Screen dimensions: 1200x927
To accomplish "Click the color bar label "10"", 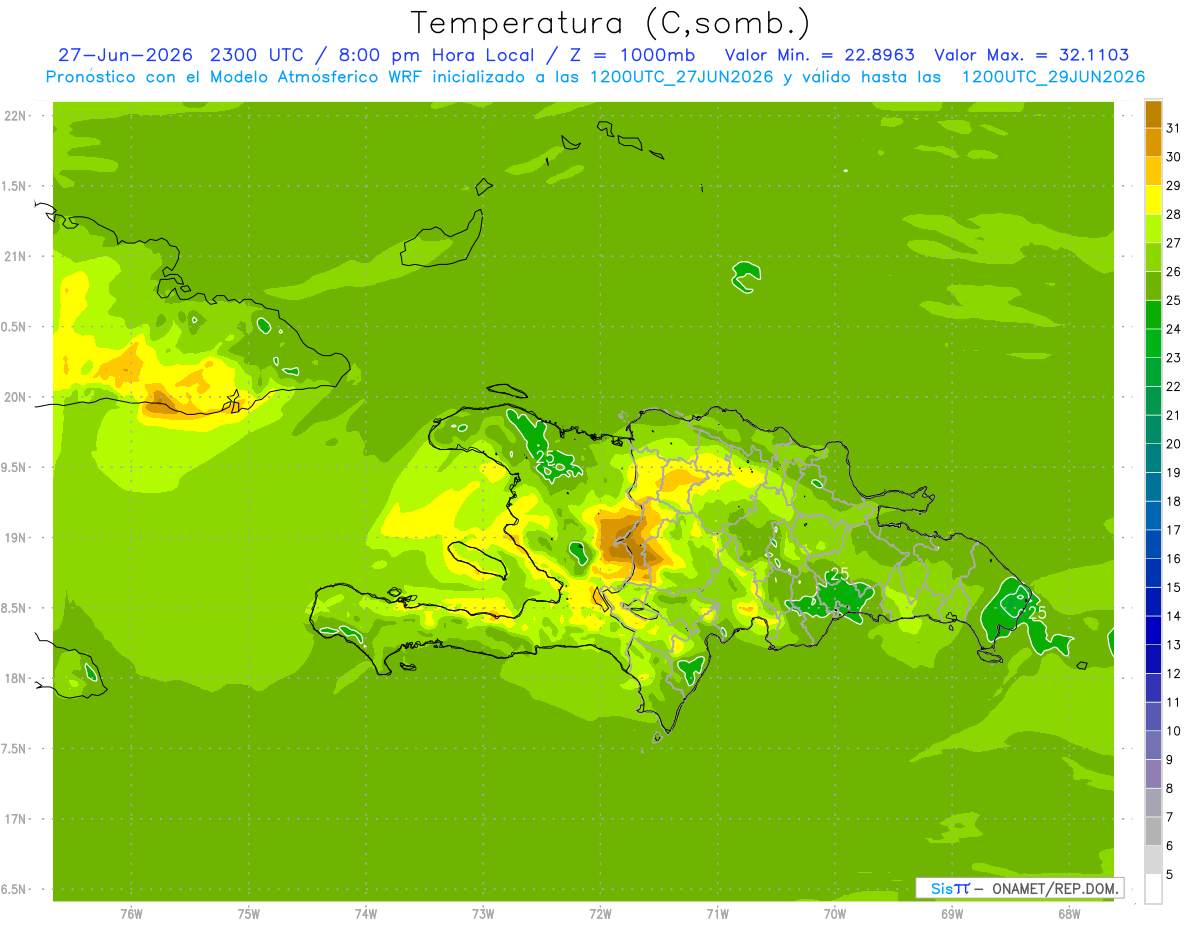I will (x=1174, y=731).
